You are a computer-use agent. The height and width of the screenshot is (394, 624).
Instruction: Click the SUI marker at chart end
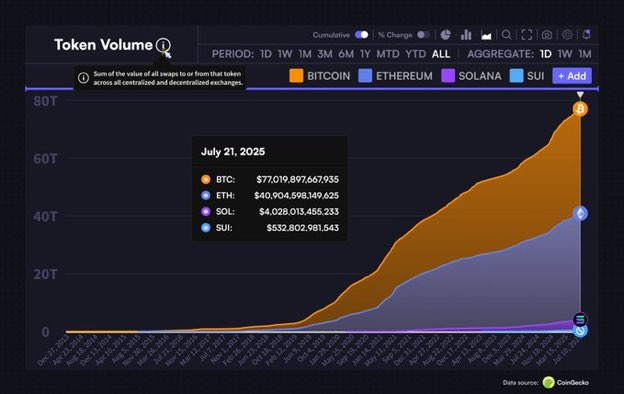[x=580, y=330]
